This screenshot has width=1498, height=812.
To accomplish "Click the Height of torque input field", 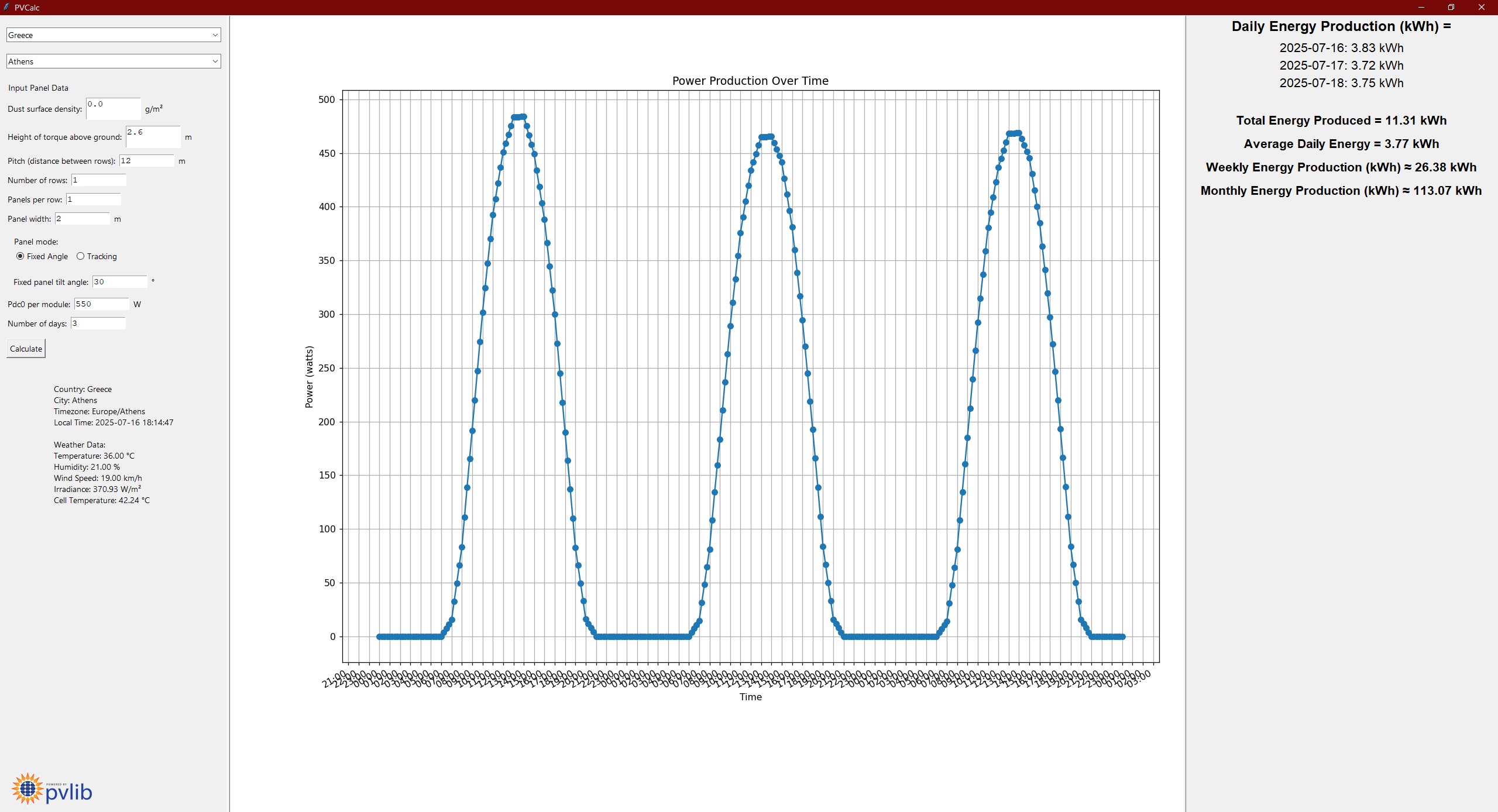I will 153,136.
